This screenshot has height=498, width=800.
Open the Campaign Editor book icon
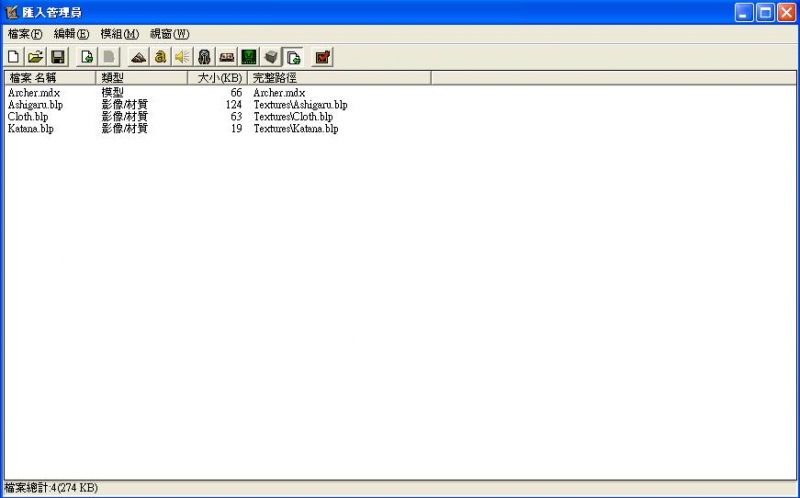[227, 57]
